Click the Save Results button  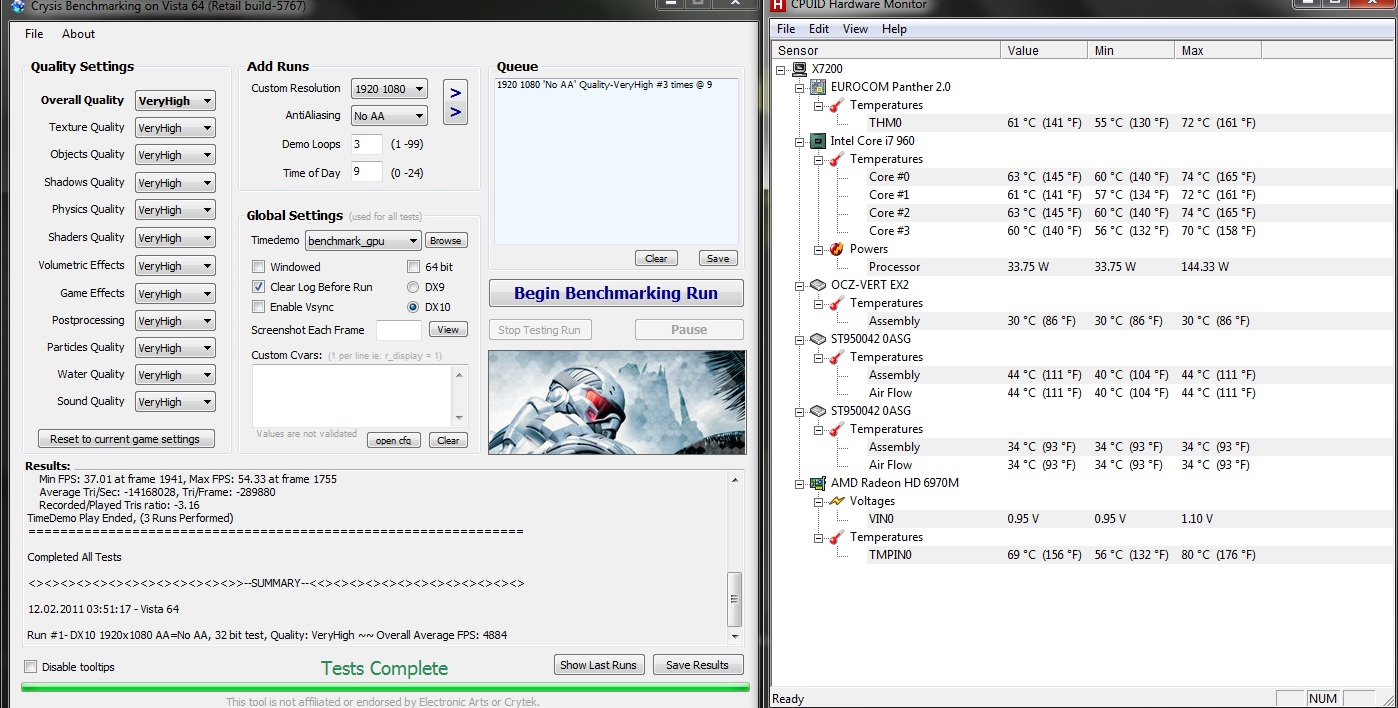click(698, 665)
